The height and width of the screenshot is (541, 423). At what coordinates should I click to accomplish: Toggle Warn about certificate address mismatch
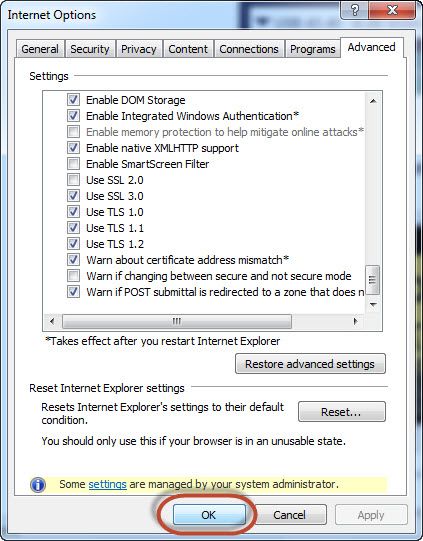[x=73, y=259]
